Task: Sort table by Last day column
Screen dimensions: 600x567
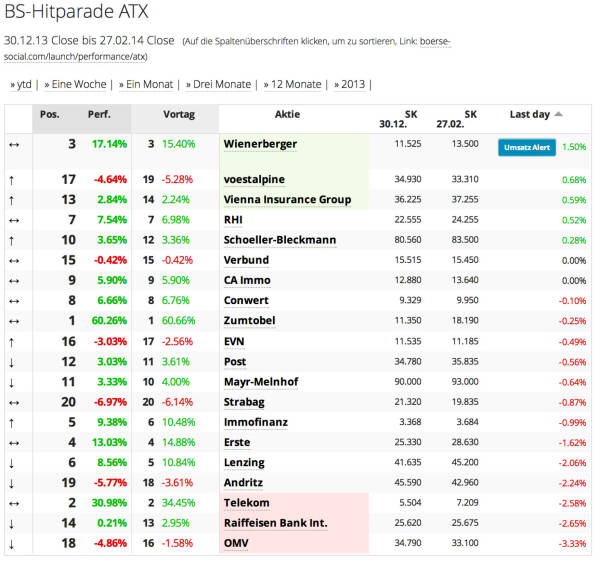Action: [x=529, y=114]
